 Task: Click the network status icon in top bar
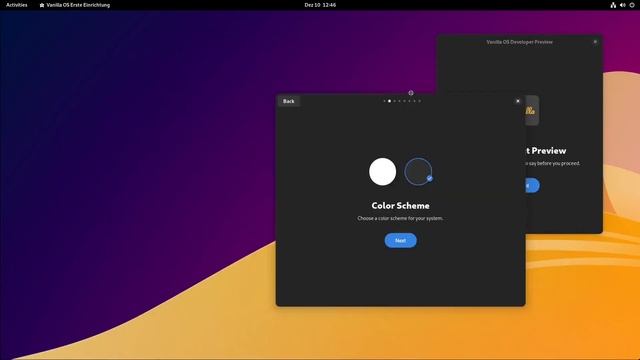(613, 5)
